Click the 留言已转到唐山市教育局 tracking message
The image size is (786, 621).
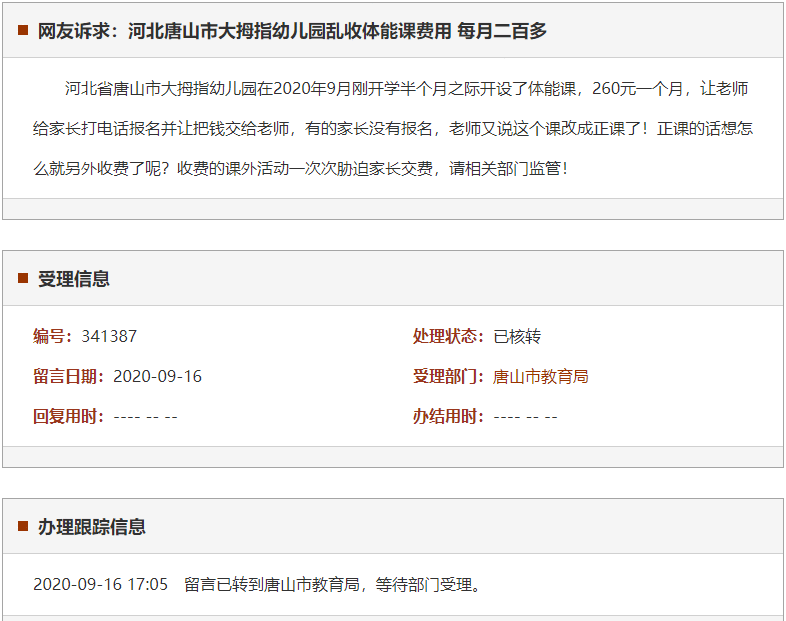pyautogui.click(x=333, y=584)
